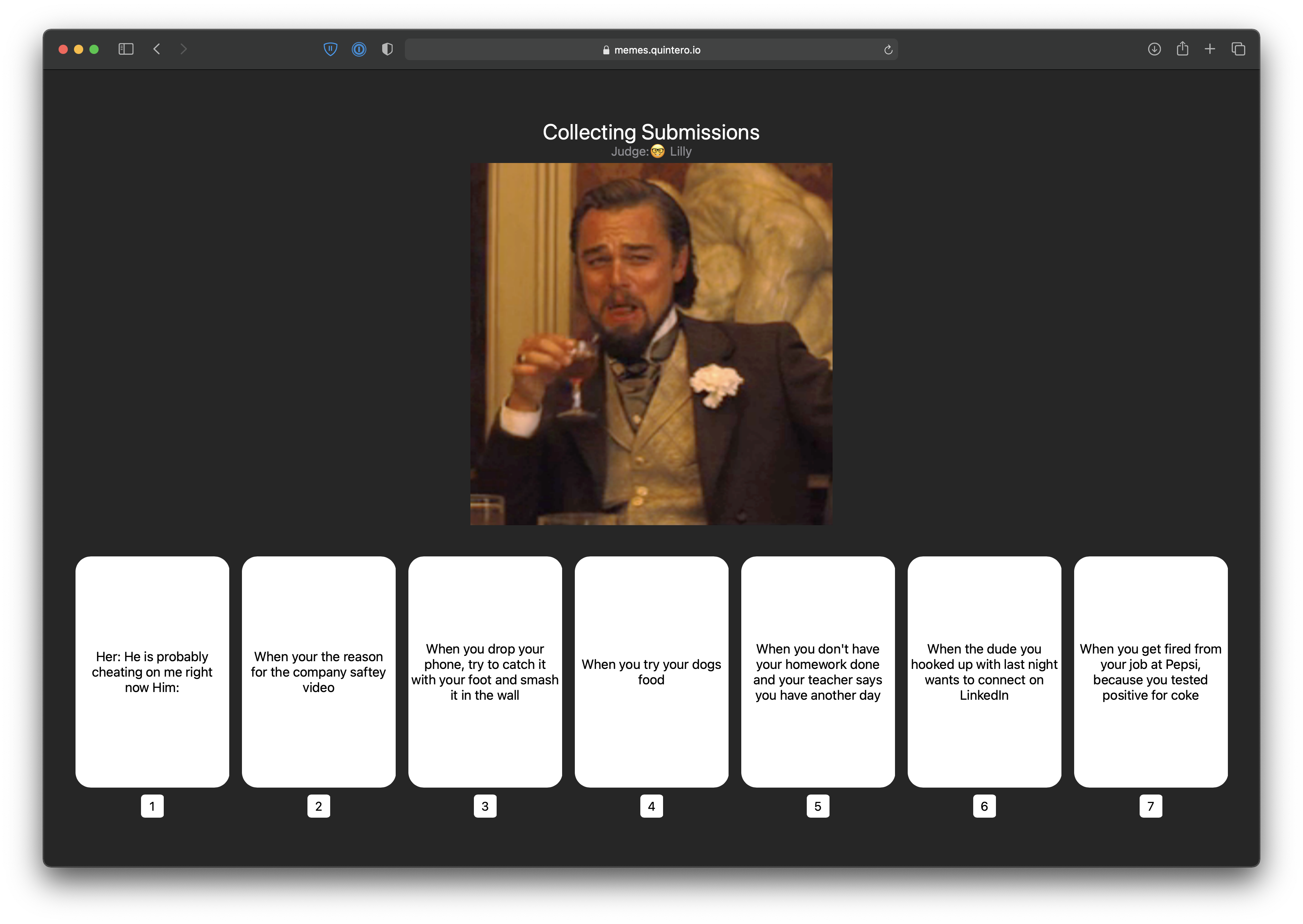Viewport: 1303px width, 924px height.
Task: Choose the dropped phone caption card
Action: pos(485,671)
